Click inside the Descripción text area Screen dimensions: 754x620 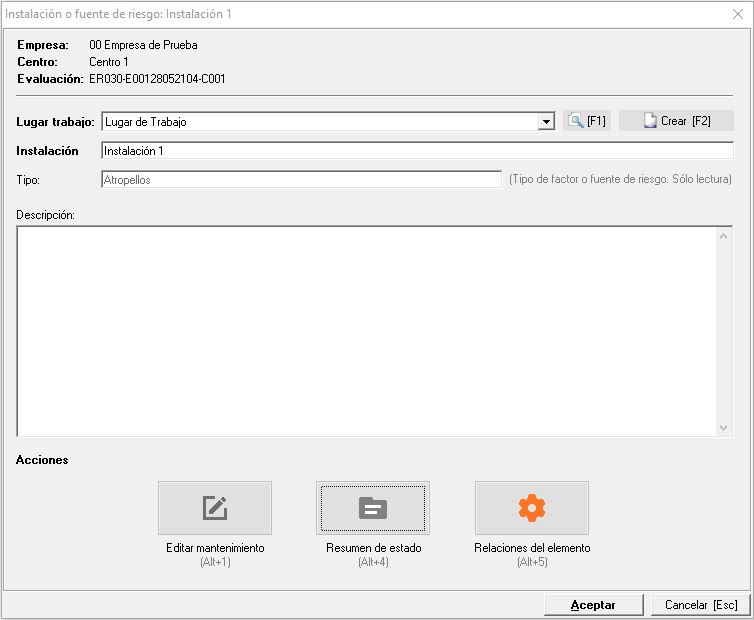click(x=367, y=331)
